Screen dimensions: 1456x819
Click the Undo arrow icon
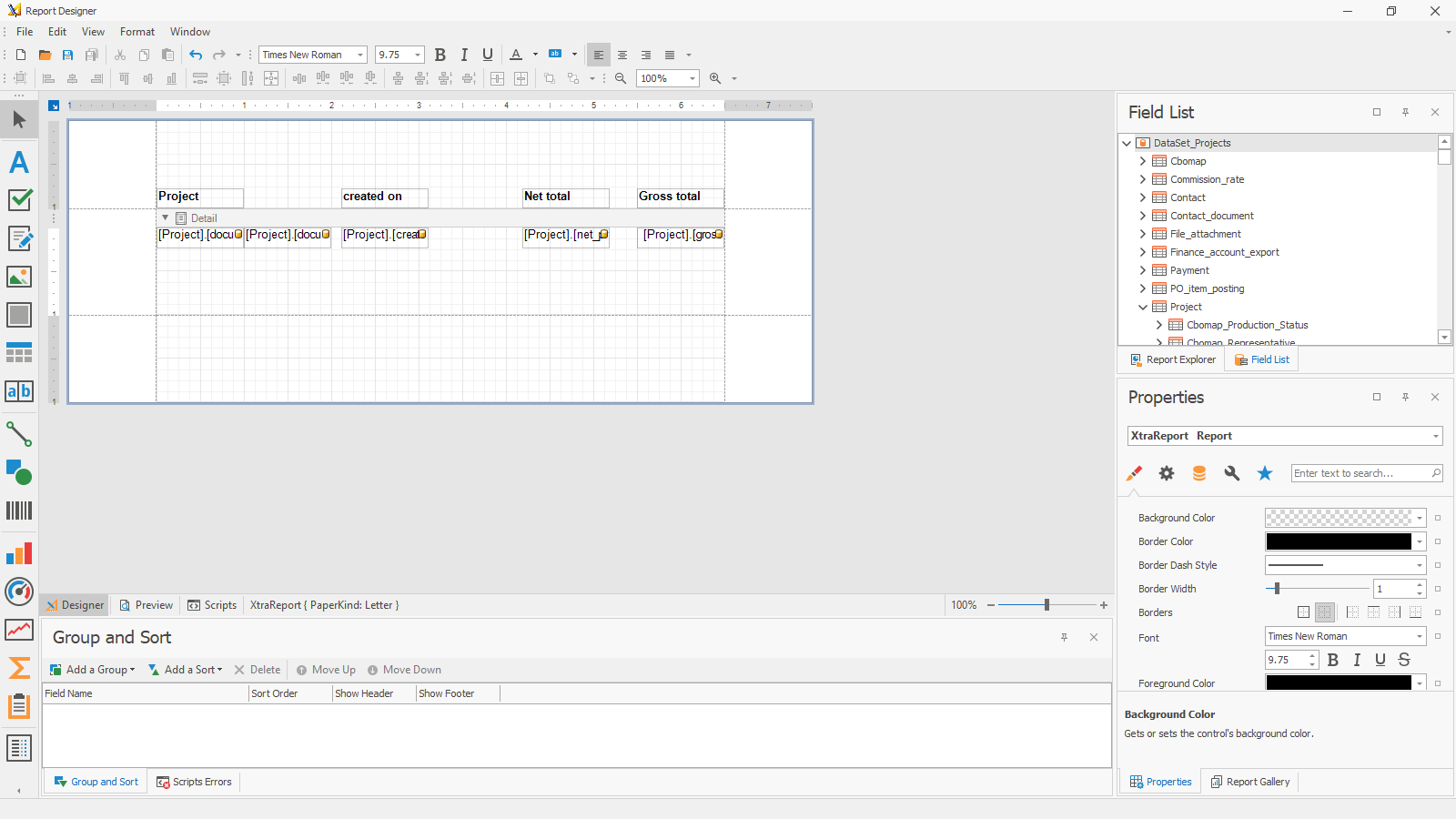196,55
